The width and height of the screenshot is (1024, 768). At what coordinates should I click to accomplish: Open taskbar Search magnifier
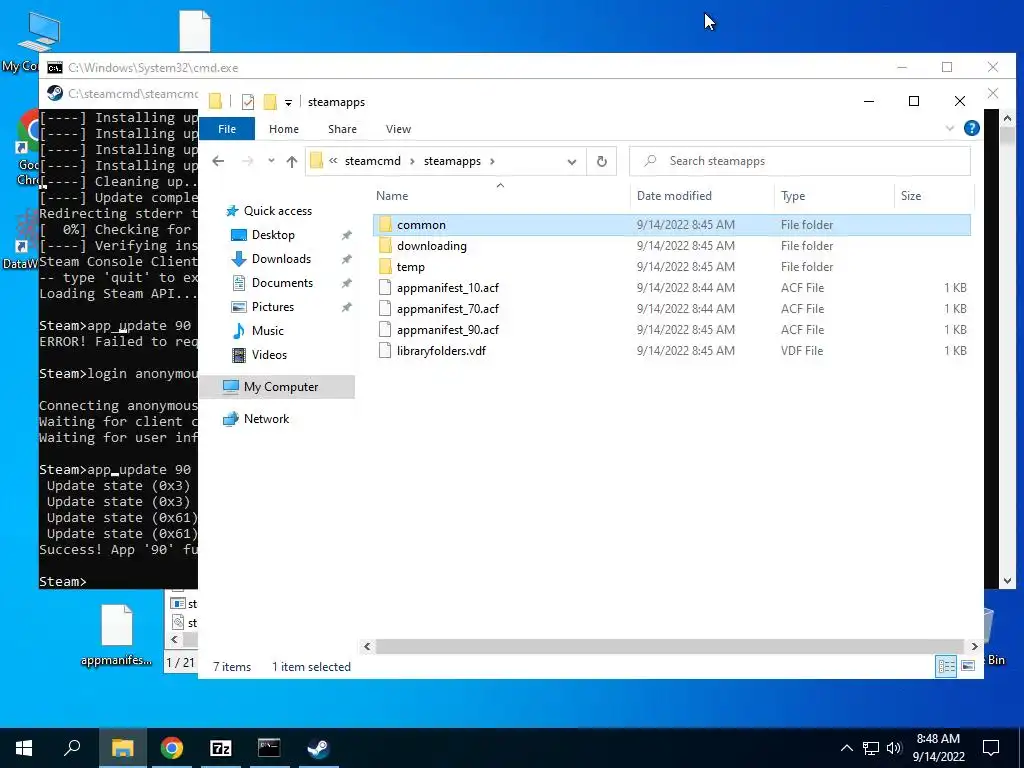click(x=72, y=748)
